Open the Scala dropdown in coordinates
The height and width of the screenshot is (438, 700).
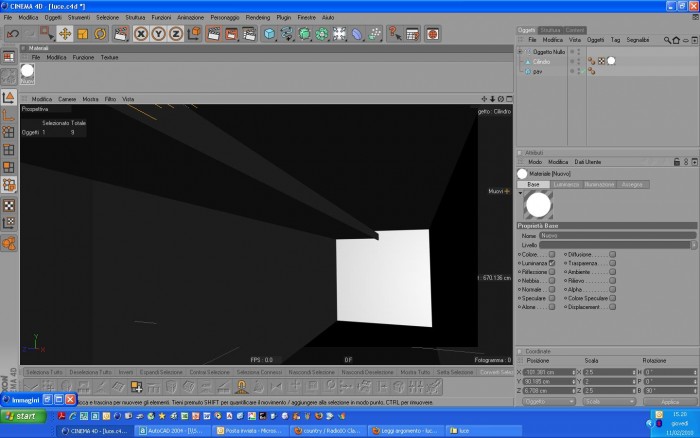pos(608,402)
